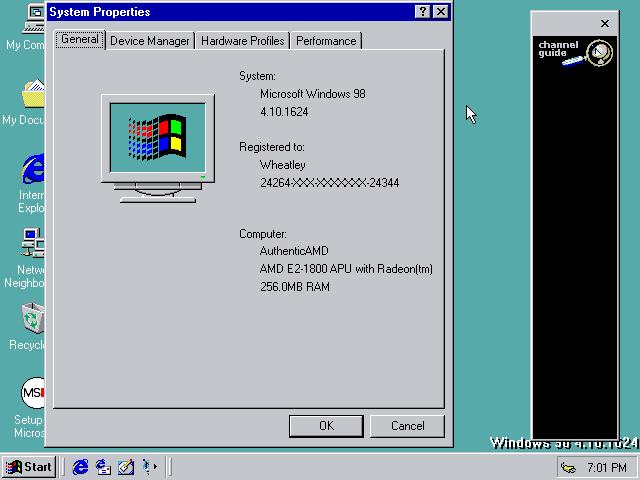Switch to the Device Manager tab
Screen dimensions: 640x480
(x=150, y=41)
